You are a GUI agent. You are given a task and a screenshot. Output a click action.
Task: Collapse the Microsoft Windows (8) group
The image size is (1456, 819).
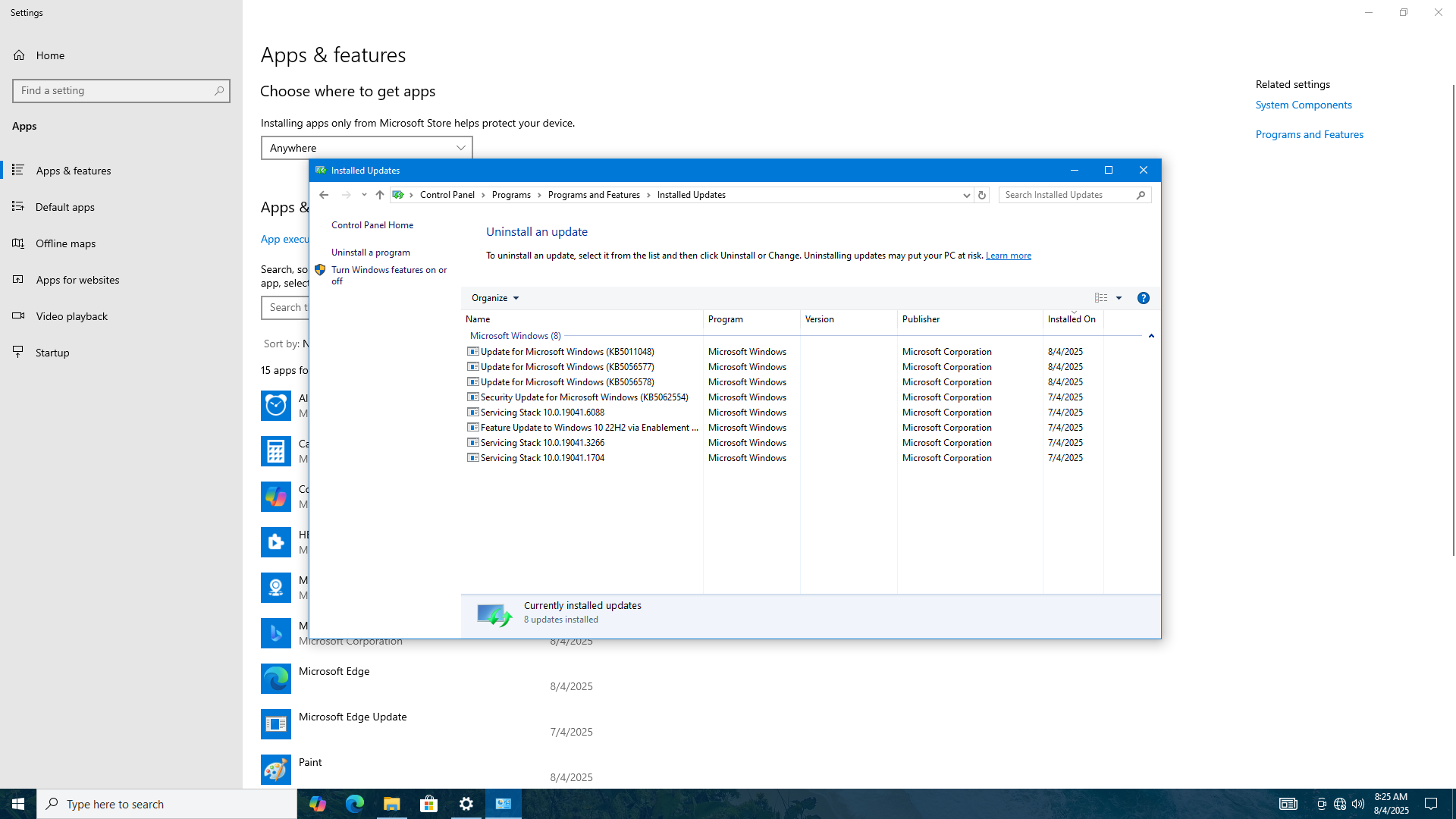pos(1151,336)
